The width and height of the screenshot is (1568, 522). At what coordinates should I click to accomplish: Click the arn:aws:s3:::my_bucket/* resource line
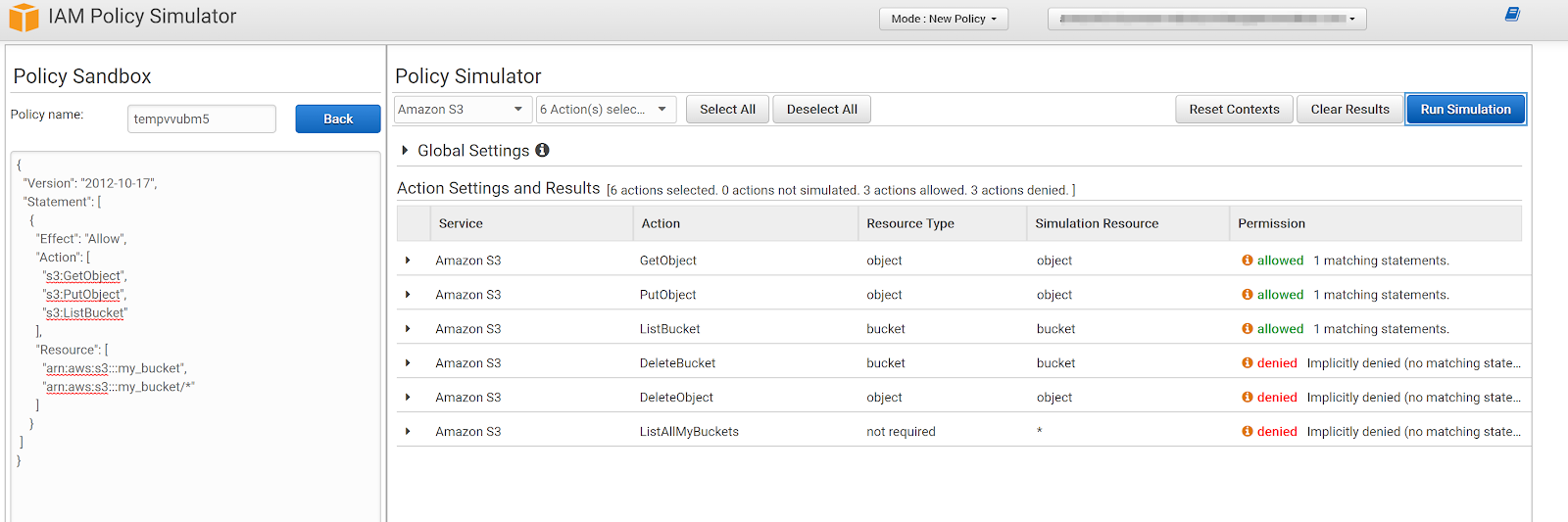tap(119, 387)
